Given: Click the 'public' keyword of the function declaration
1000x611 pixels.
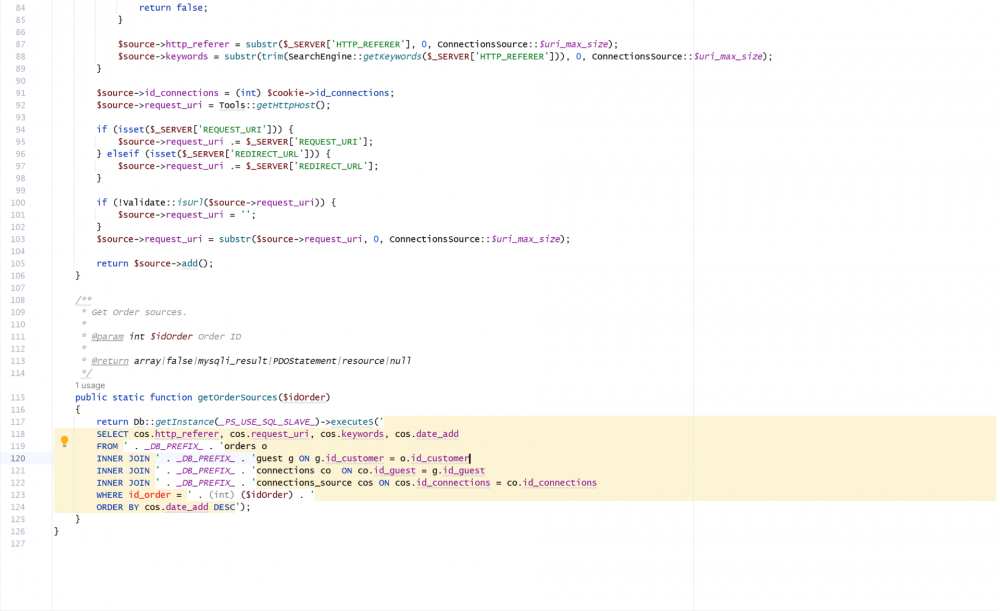Looking at the screenshot, I should pyautogui.click(x=91, y=397).
